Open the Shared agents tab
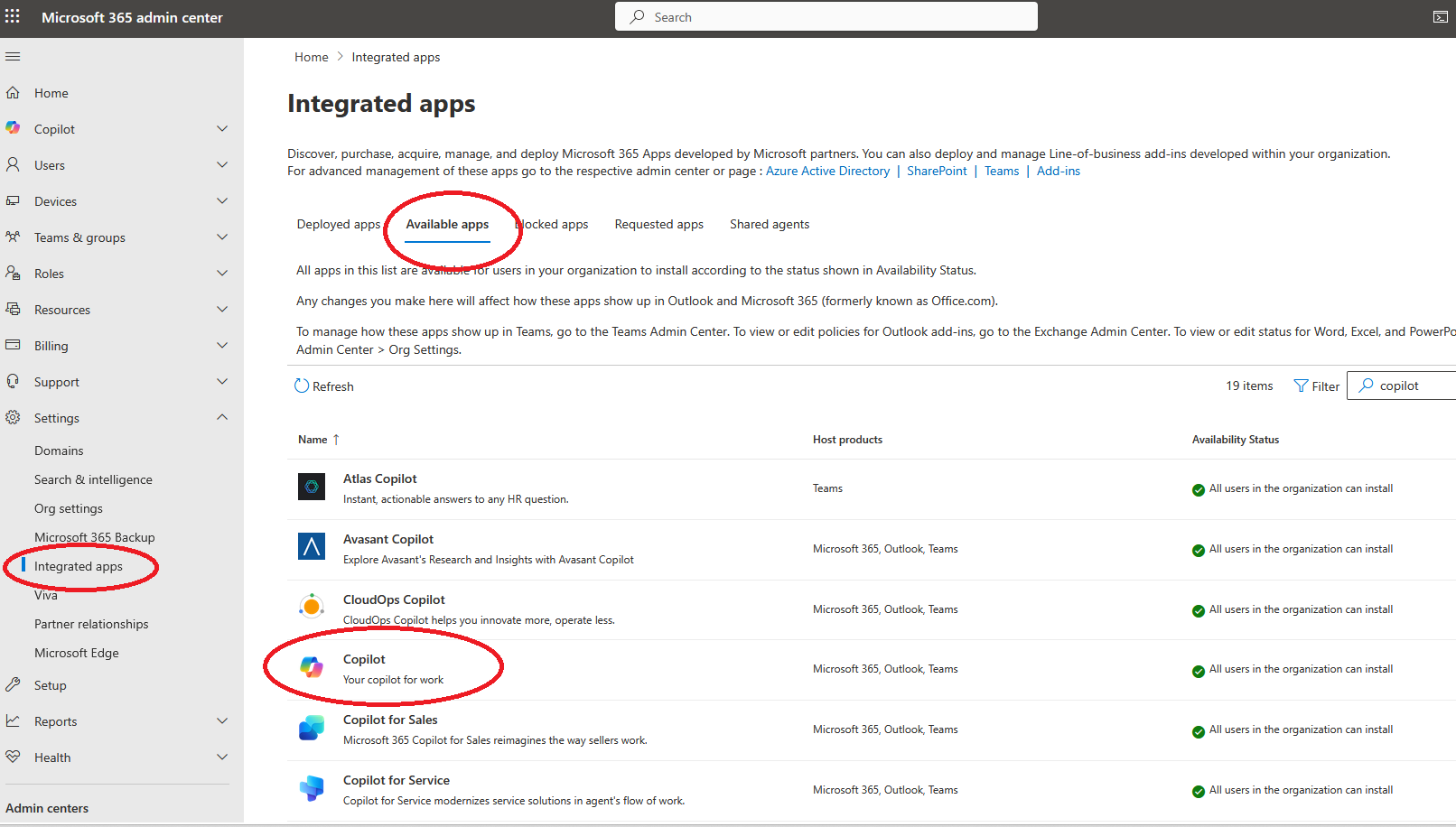The width and height of the screenshot is (1456, 827). 770,224
